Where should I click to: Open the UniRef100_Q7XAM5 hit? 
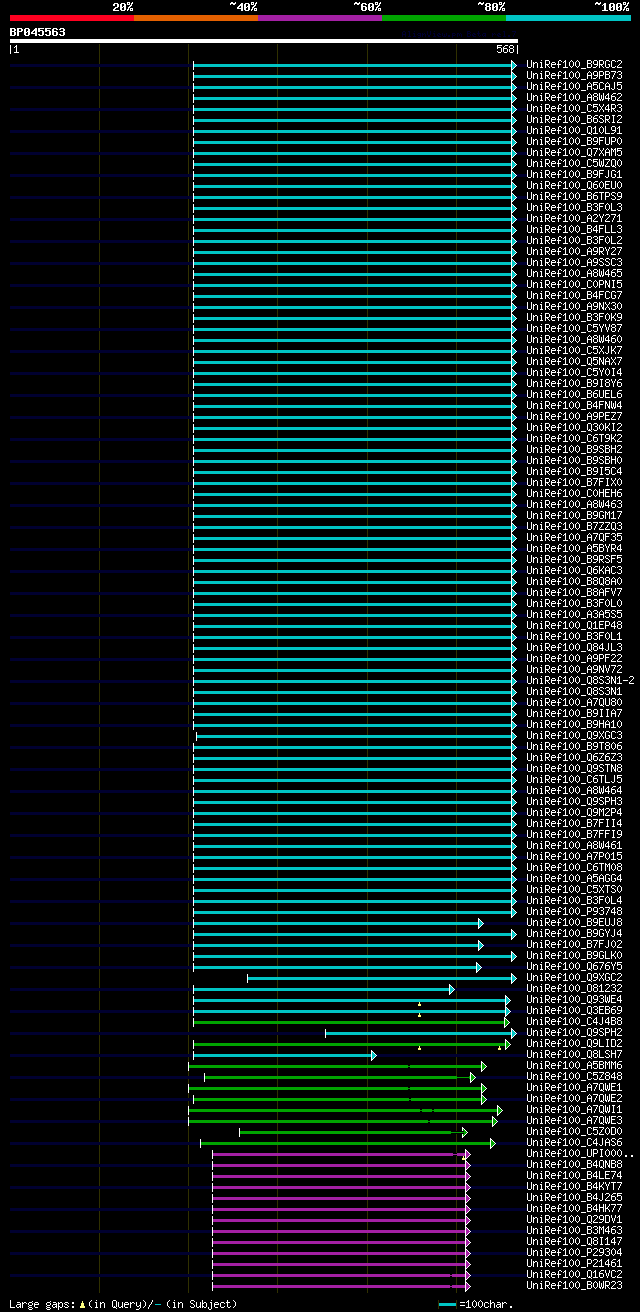[574, 152]
